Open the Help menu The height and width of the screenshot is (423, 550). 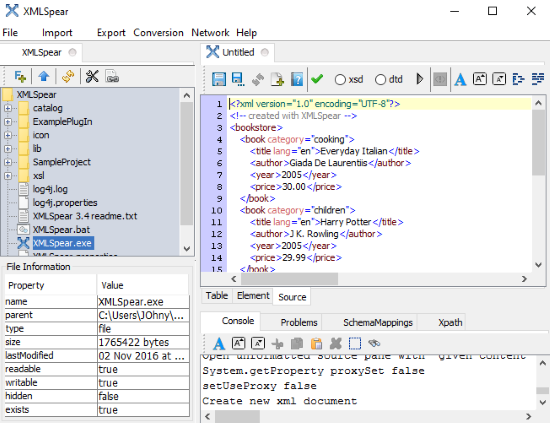tap(246, 33)
